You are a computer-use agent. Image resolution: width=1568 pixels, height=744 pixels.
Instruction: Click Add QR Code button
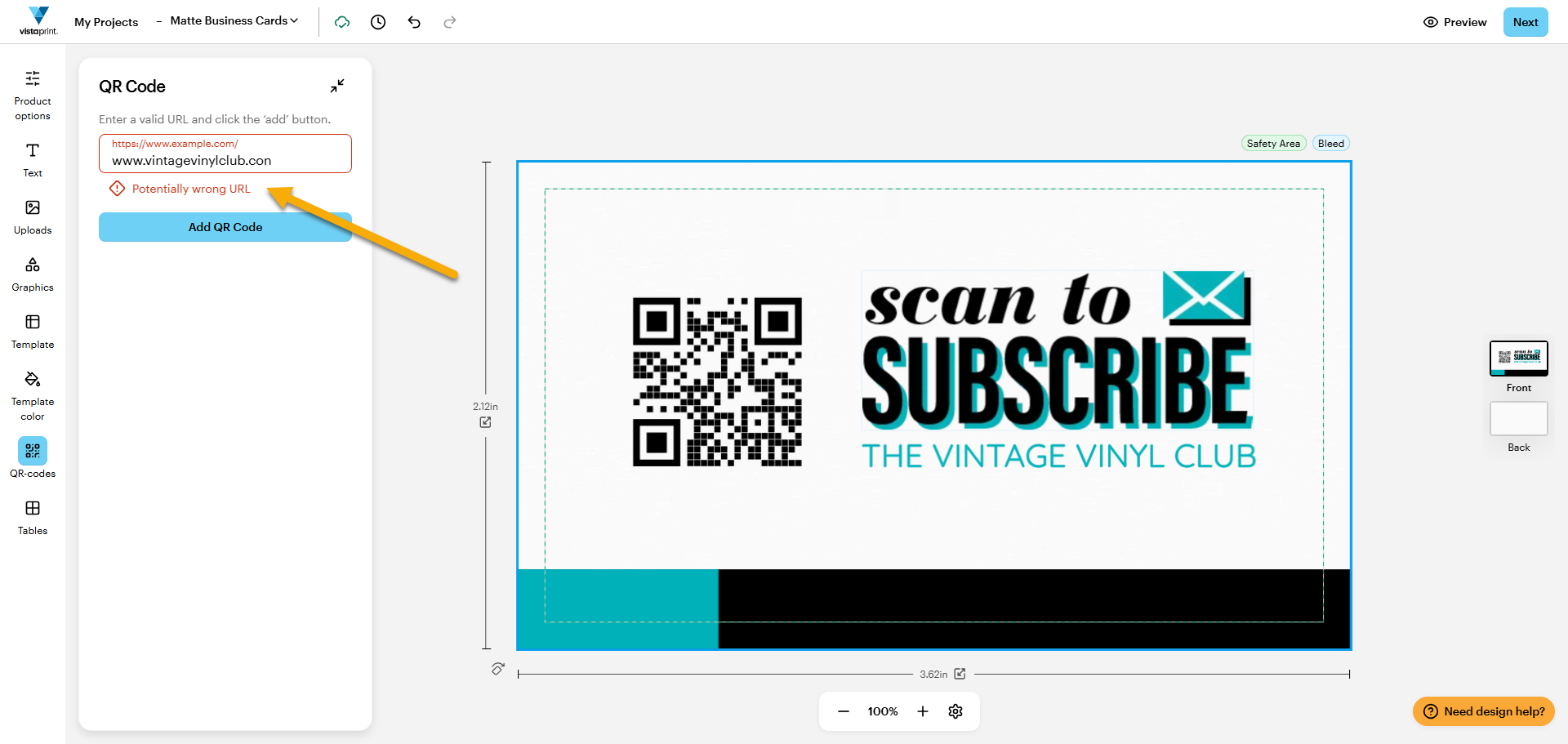(225, 227)
